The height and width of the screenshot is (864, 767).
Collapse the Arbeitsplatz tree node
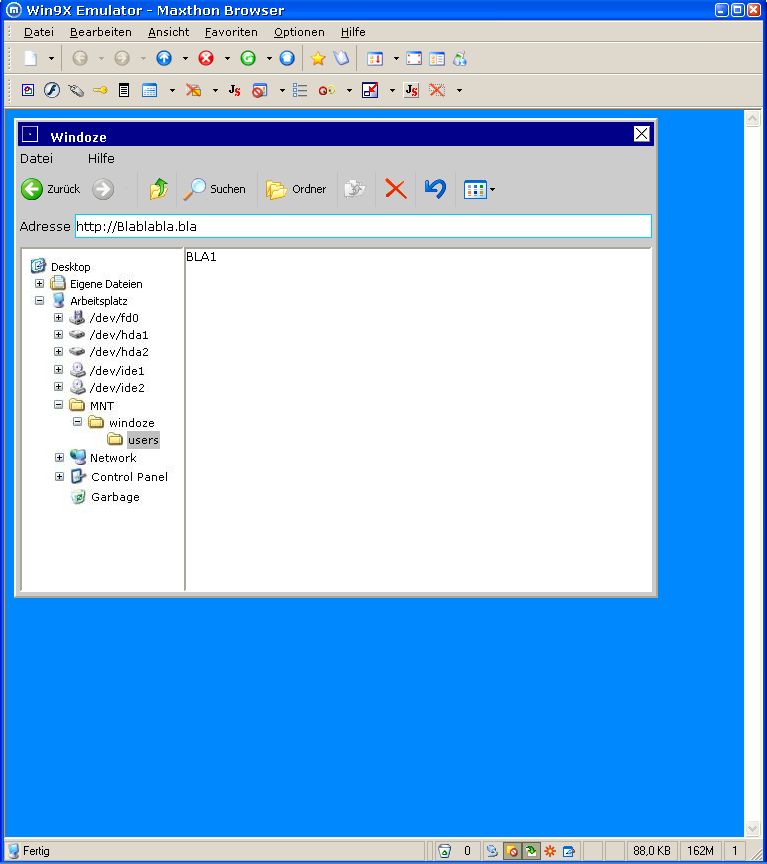tap(39, 300)
